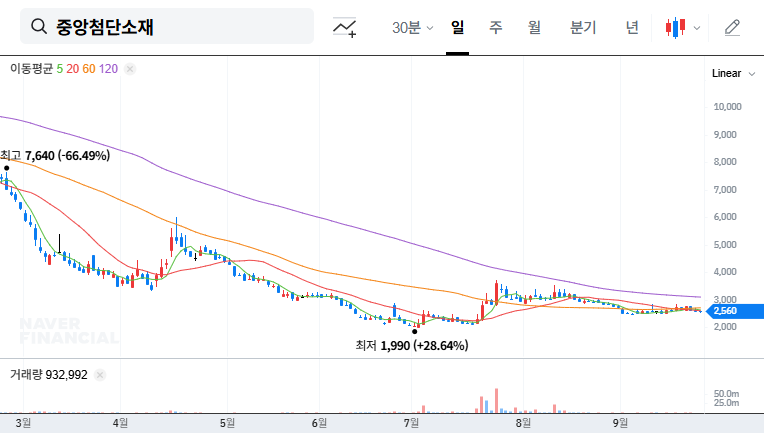Open the Linear scale dropdown

733,74
